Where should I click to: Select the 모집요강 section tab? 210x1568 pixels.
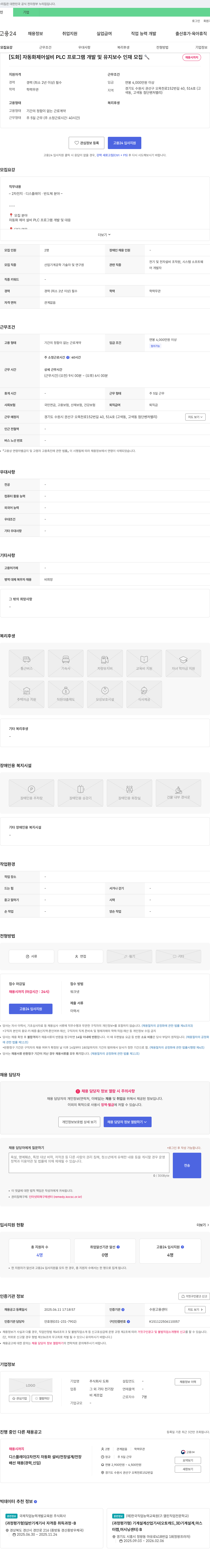click(6, 48)
